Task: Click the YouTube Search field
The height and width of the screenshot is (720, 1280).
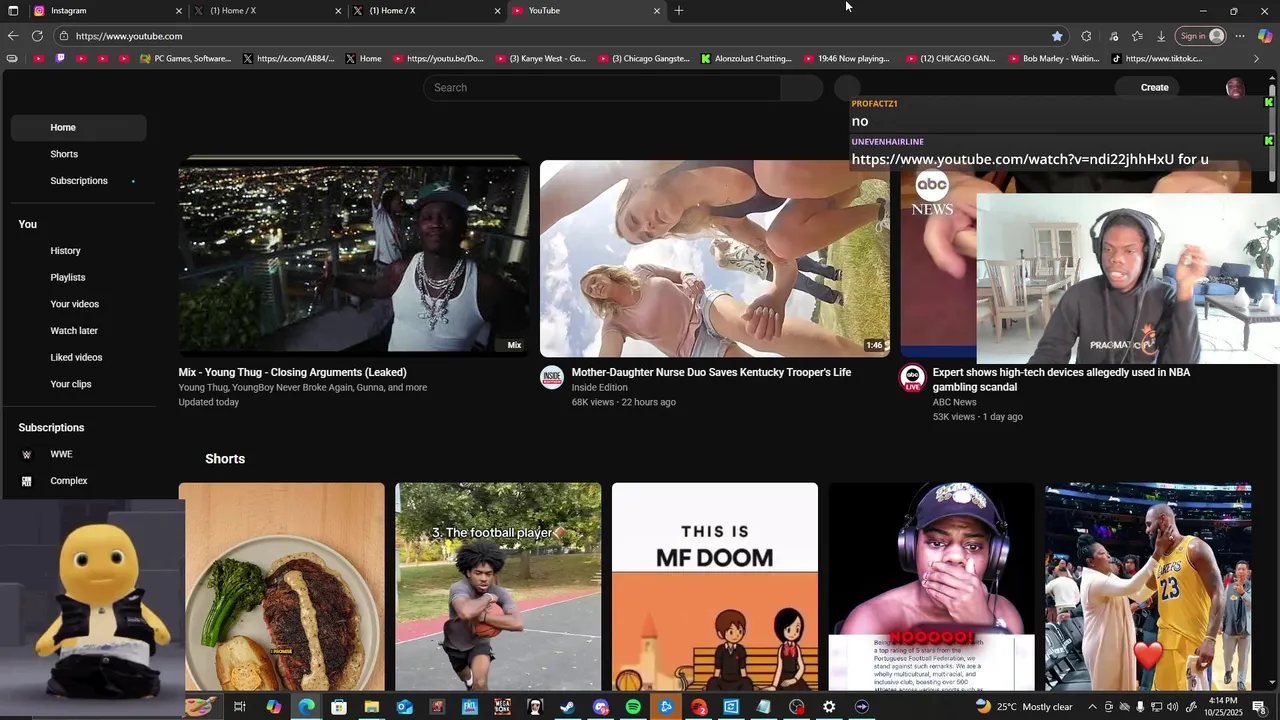Action: [x=602, y=88]
